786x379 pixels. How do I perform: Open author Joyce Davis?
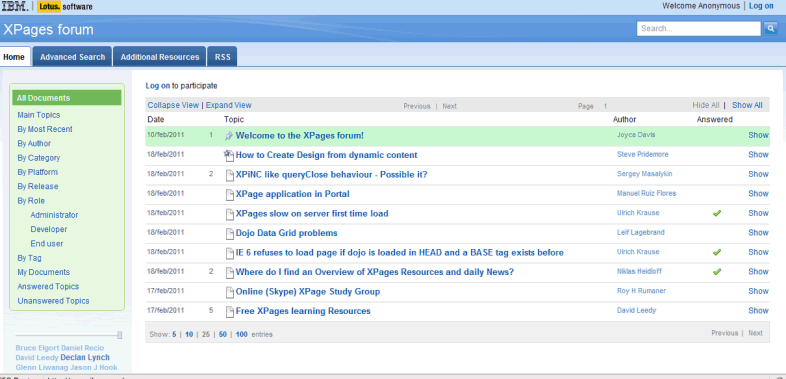(x=636, y=135)
